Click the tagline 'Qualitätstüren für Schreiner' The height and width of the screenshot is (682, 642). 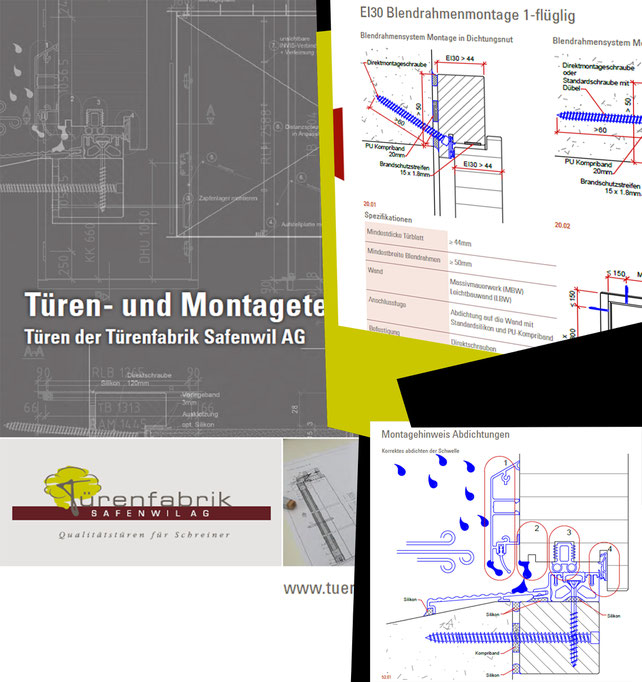[x=144, y=535]
